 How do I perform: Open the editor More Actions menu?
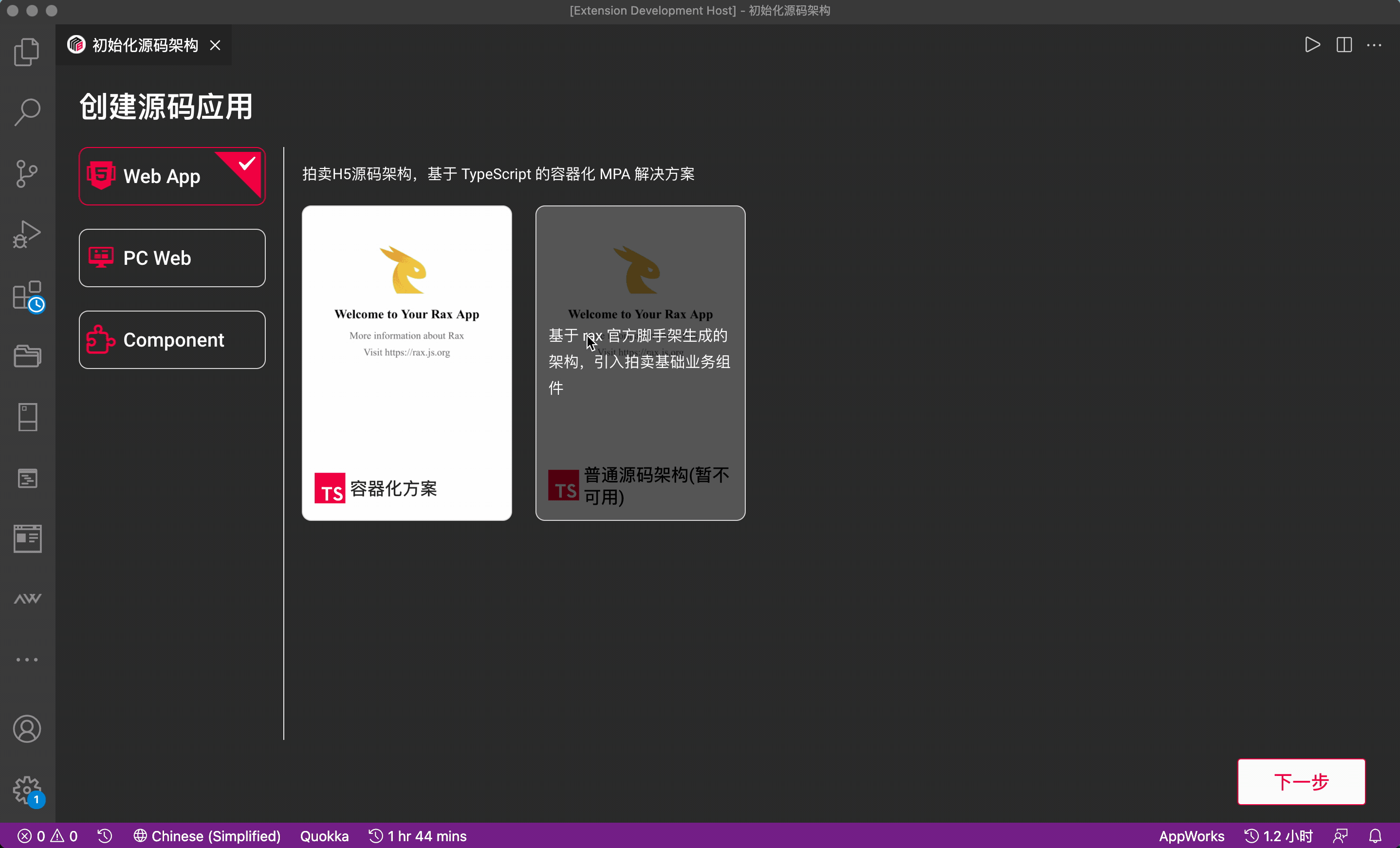coord(1374,45)
